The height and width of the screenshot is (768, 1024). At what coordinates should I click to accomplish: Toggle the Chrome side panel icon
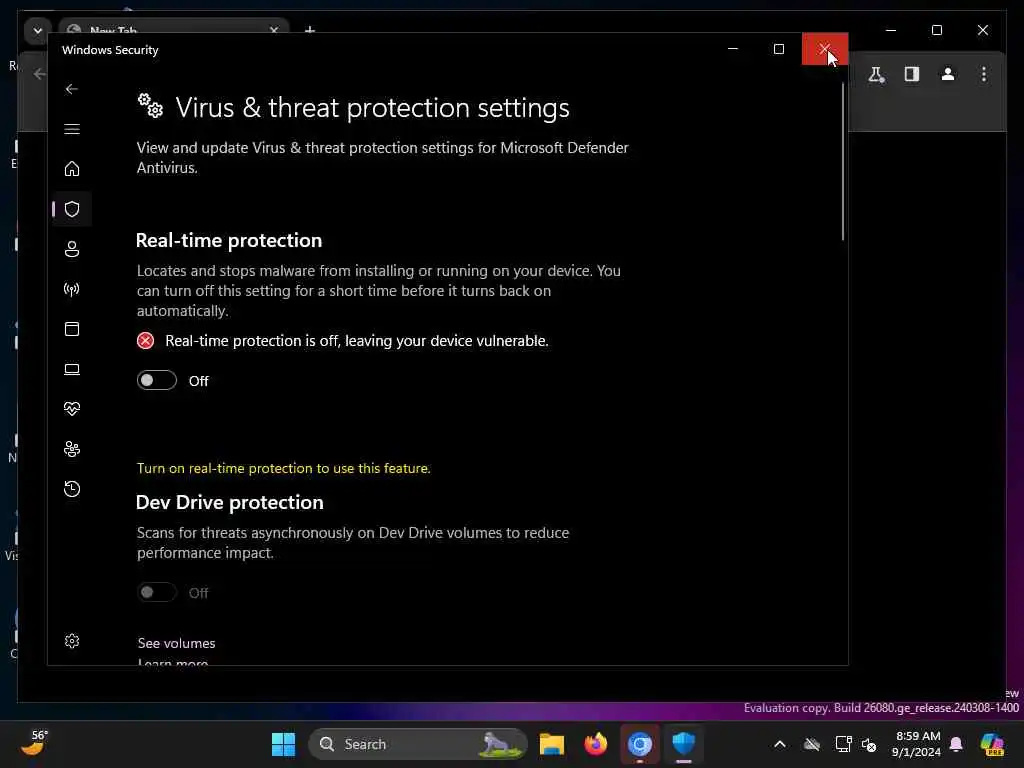point(912,74)
